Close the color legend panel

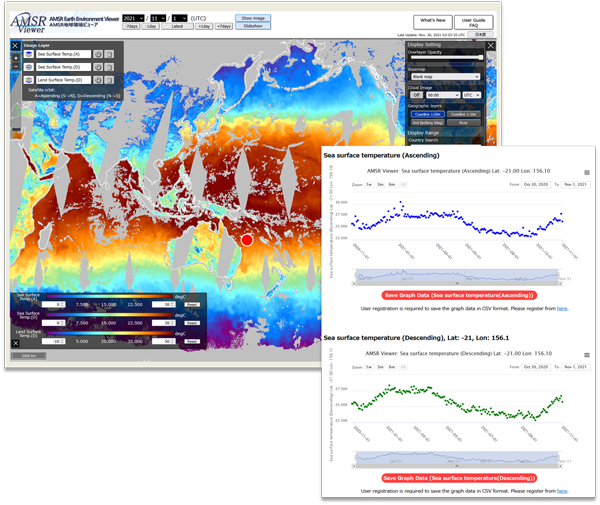coord(15,343)
